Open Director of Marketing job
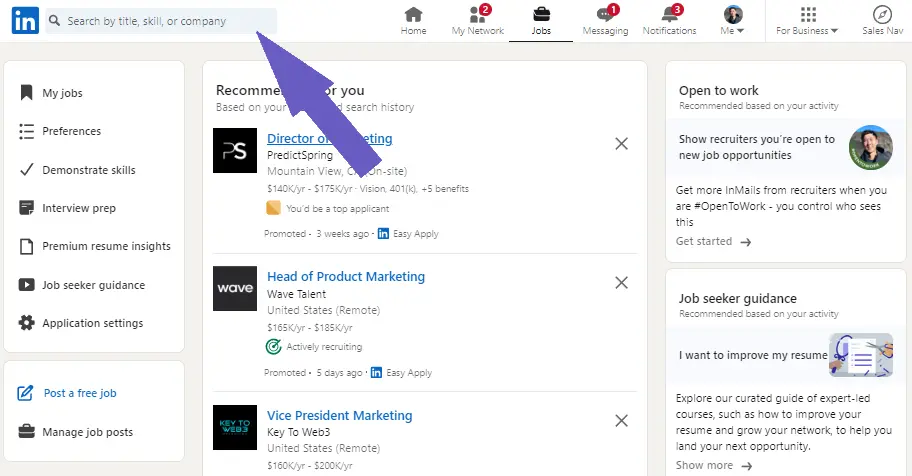Image resolution: width=912 pixels, height=476 pixels. [x=329, y=138]
